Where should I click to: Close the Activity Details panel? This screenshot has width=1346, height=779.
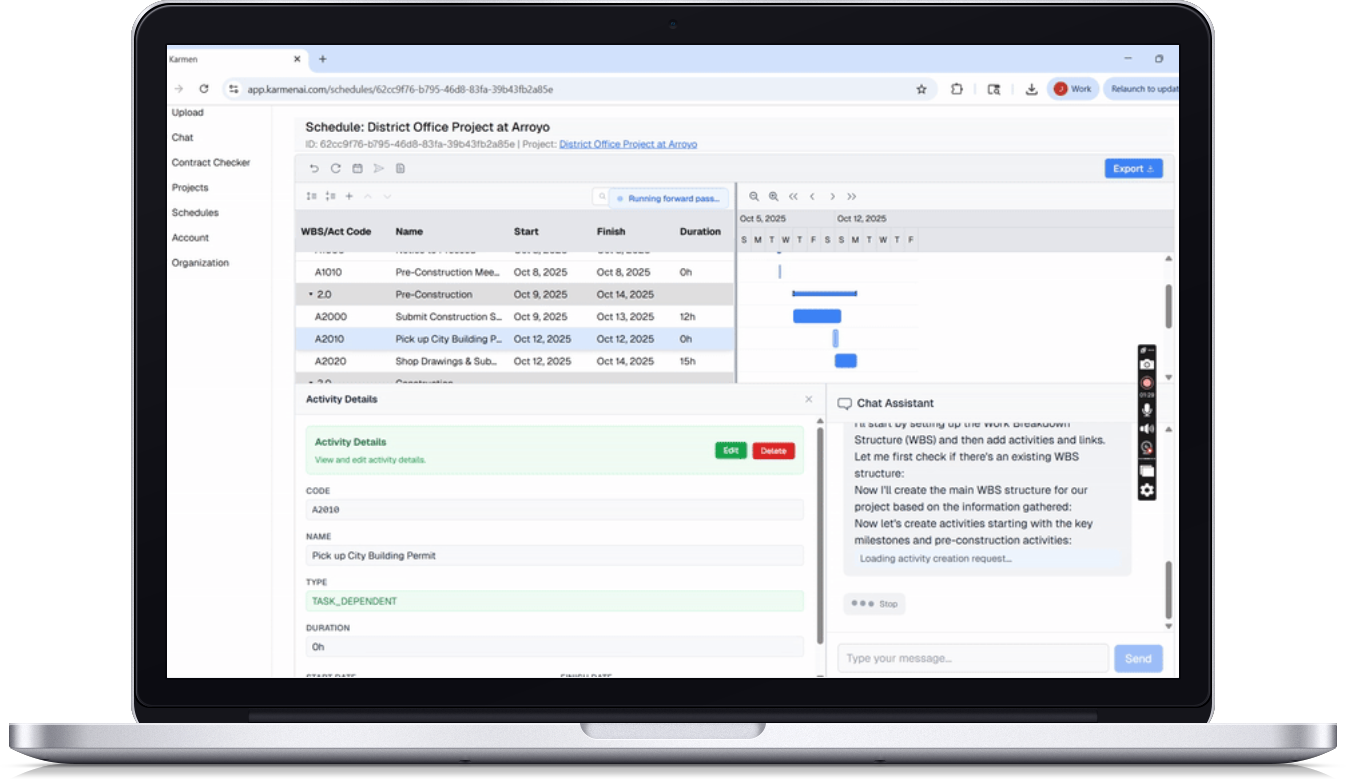click(x=809, y=399)
